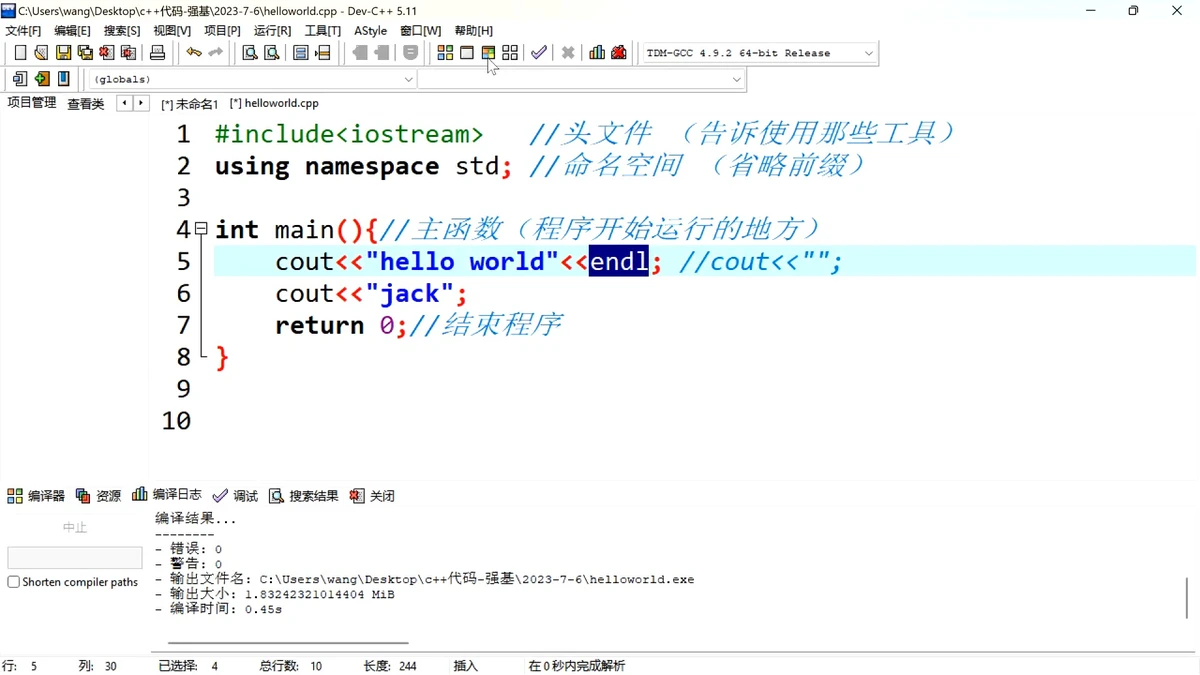
Task: Click the input field above Shorten compiler paths
Action: [75, 558]
